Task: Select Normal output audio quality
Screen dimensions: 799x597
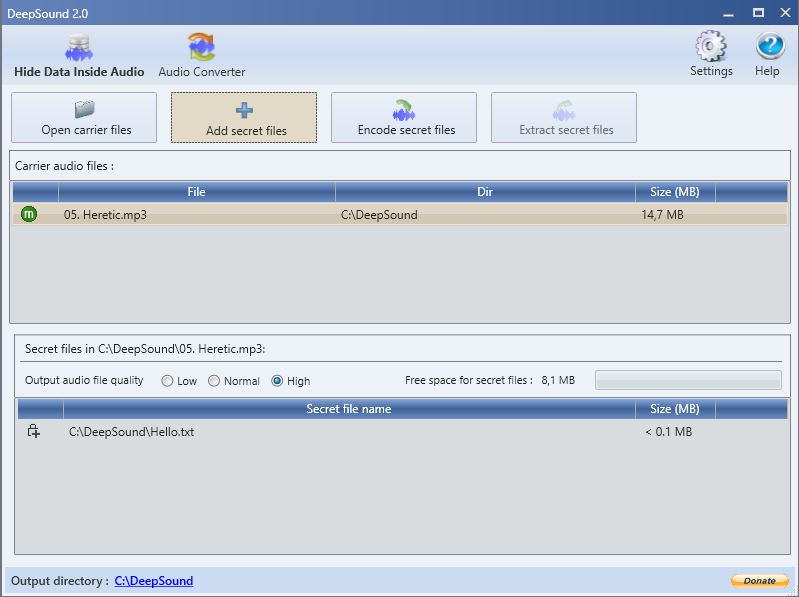Action: click(x=214, y=381)
